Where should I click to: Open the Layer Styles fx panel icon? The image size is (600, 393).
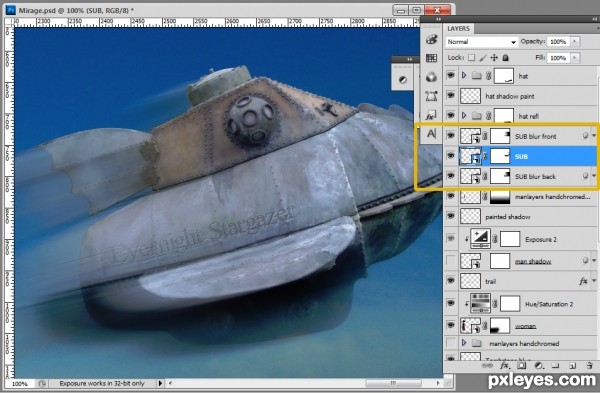point(430,116)
